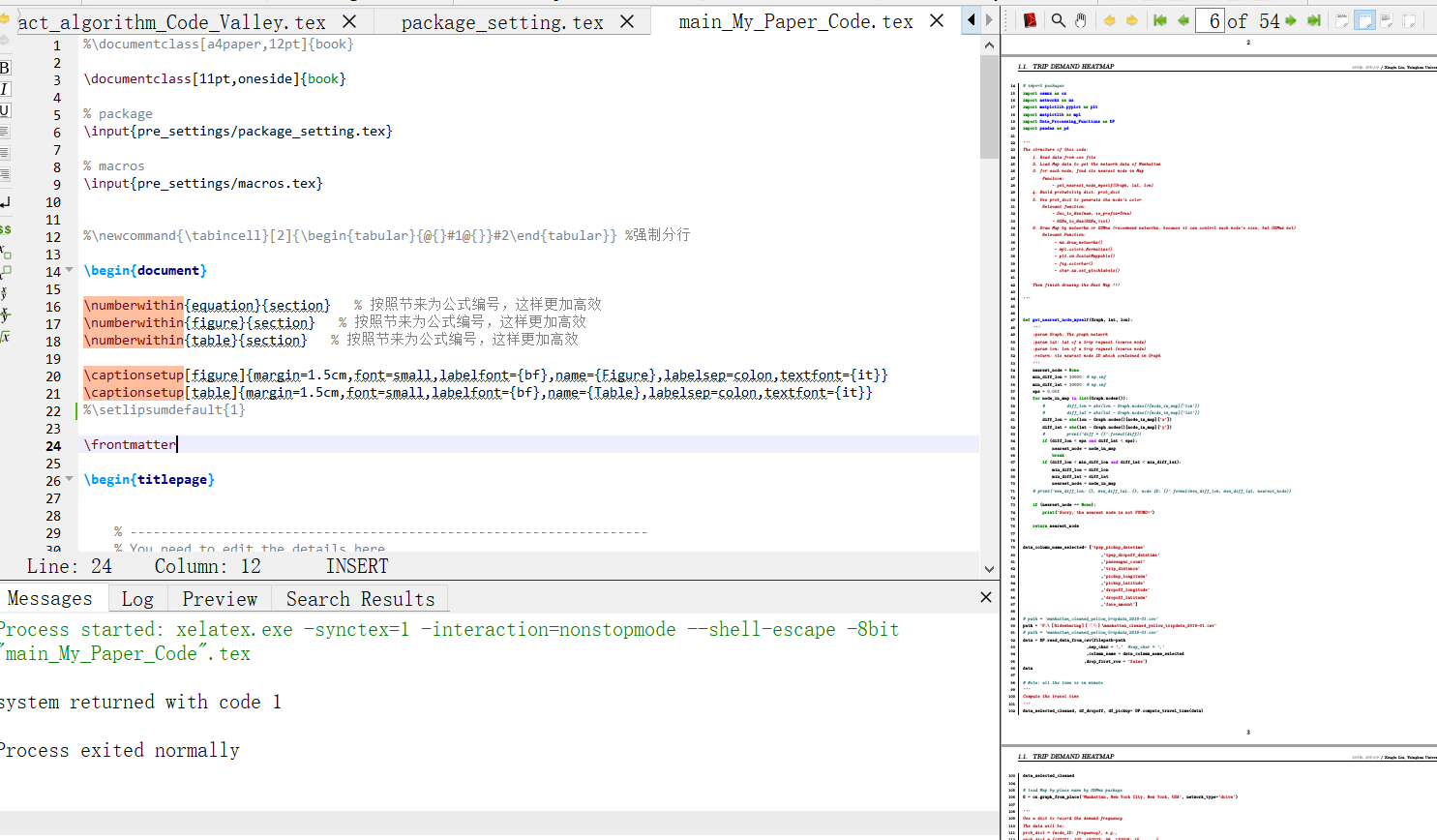The height and width of the screenshot is (840, 1437).
Task: Click the red book icon in the PDF toolbar
Action: pyautogui.click(x=1032, y=19)
